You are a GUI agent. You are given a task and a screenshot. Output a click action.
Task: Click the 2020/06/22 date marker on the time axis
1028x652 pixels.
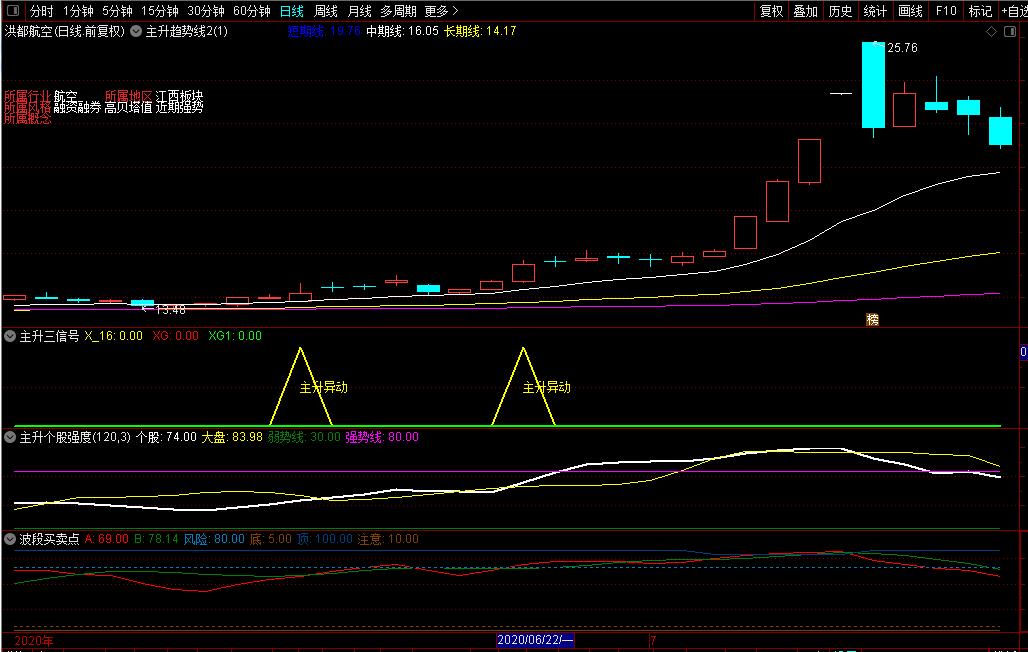[x=535, y=640]
